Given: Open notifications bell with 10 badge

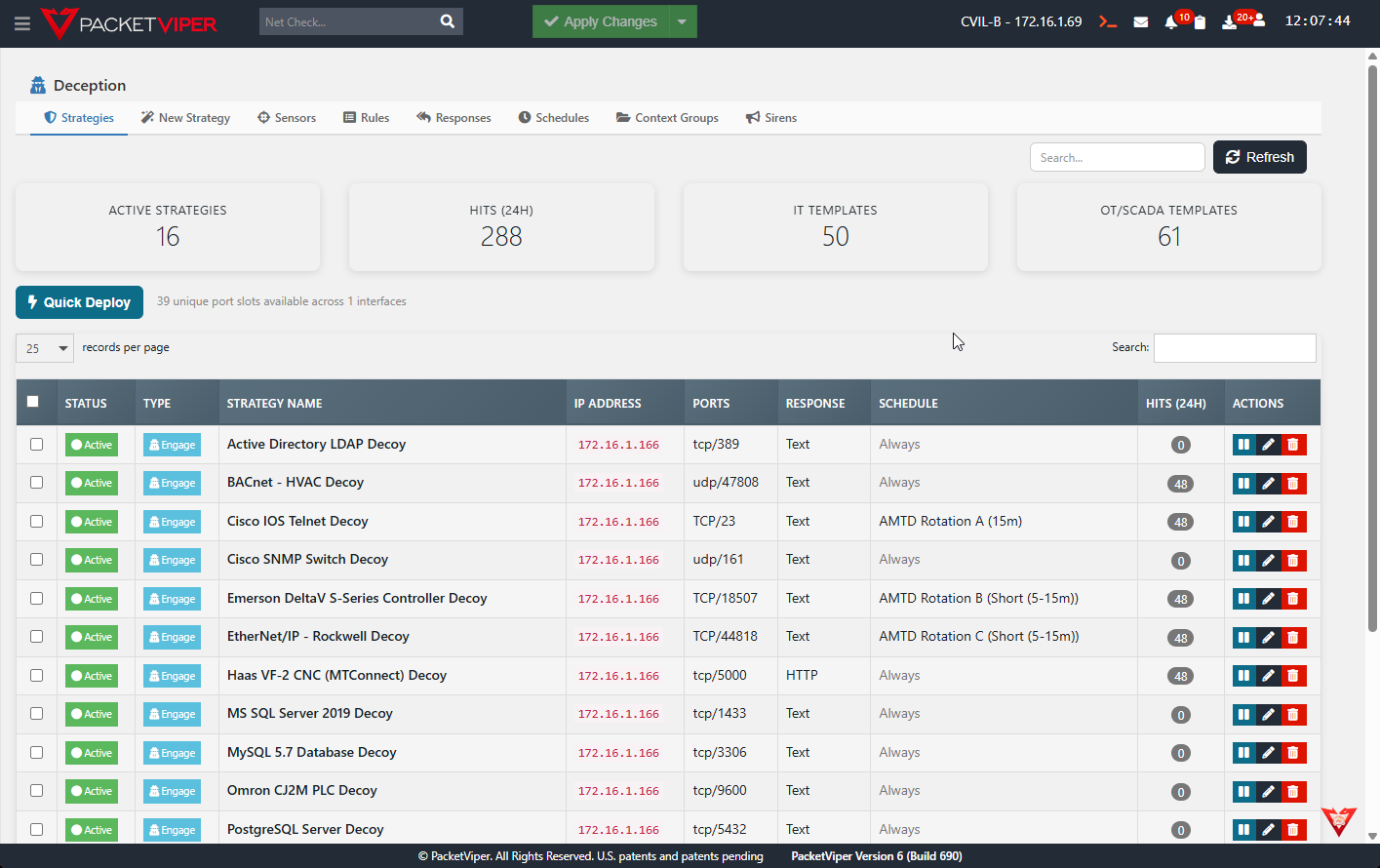Looking at the screenshot, I should [1171, 21].
